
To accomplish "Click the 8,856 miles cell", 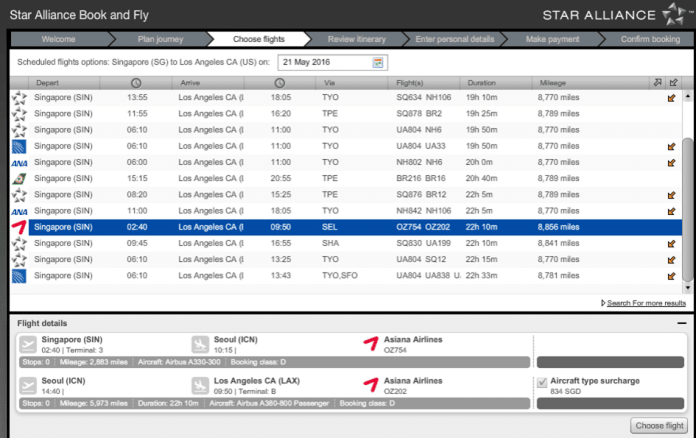I will (x=558, y=227).
